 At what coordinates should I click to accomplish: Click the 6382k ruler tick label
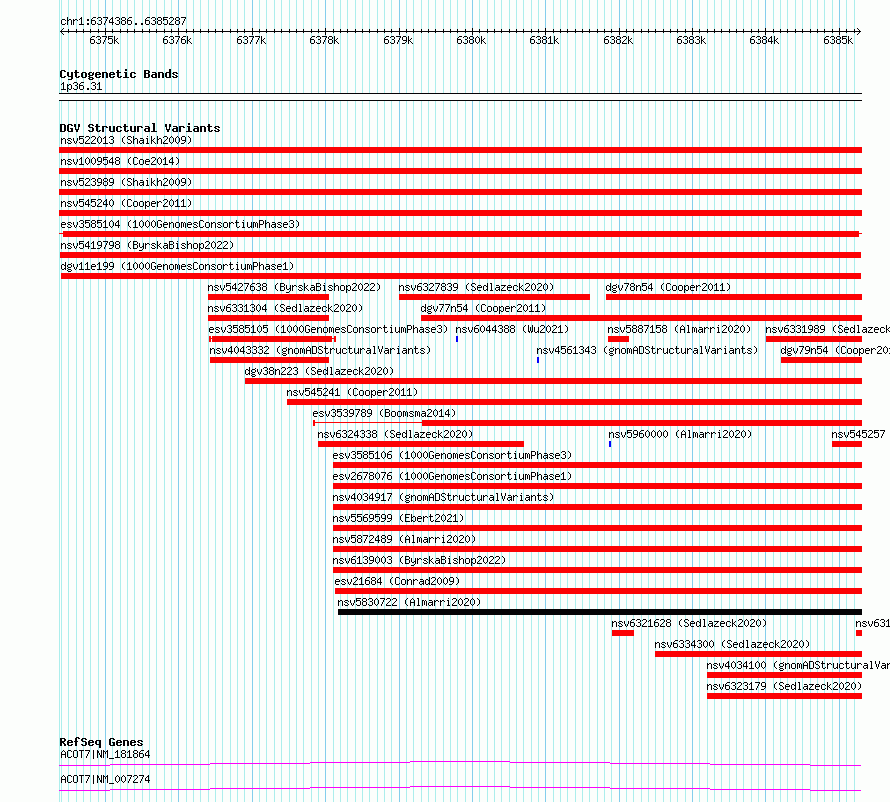point(618,40)
